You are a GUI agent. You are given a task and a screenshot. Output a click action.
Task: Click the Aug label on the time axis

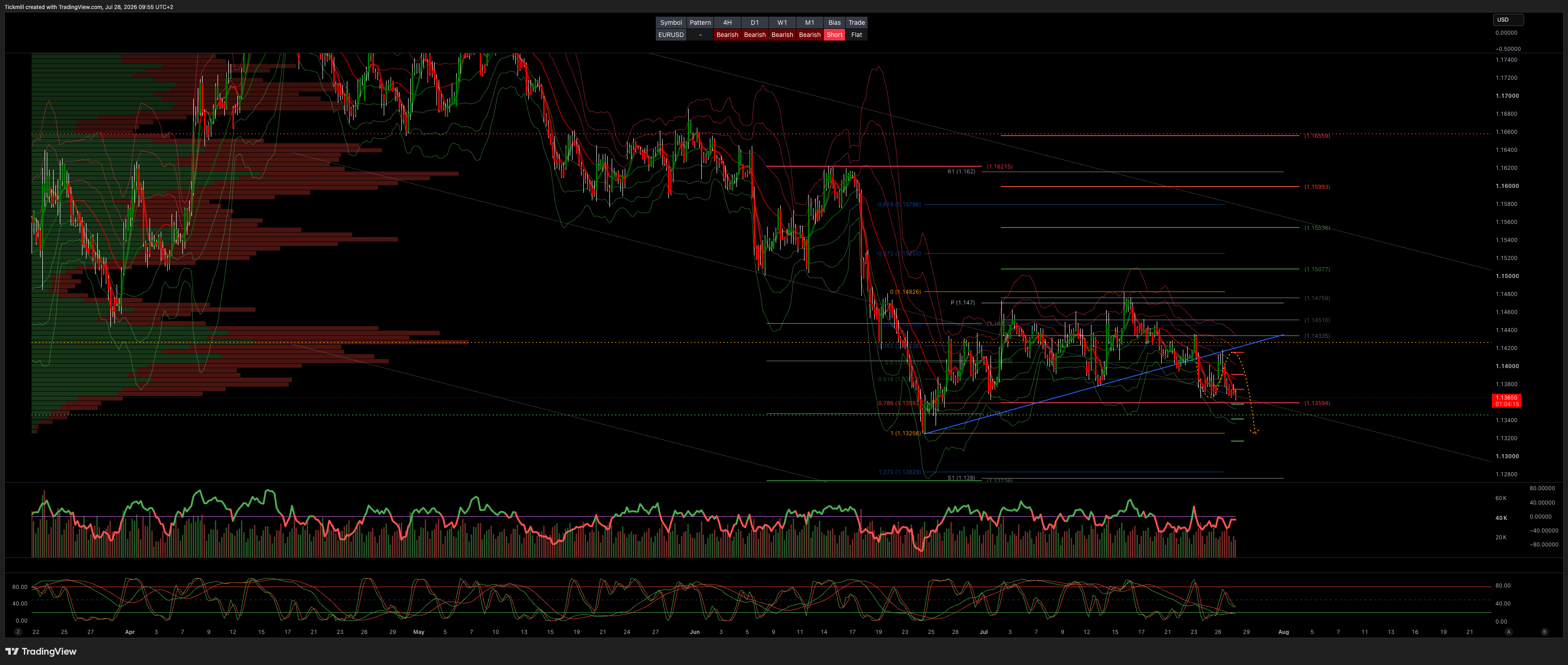pos(1284,632)
